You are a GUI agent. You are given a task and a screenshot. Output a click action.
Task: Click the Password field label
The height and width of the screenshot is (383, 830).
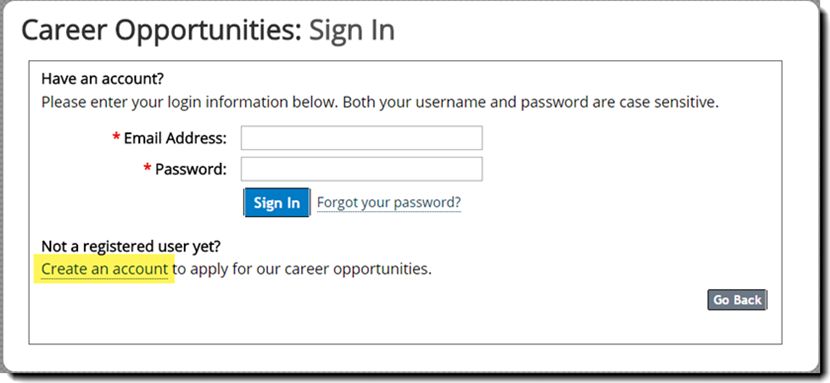[x=191, y=169]
